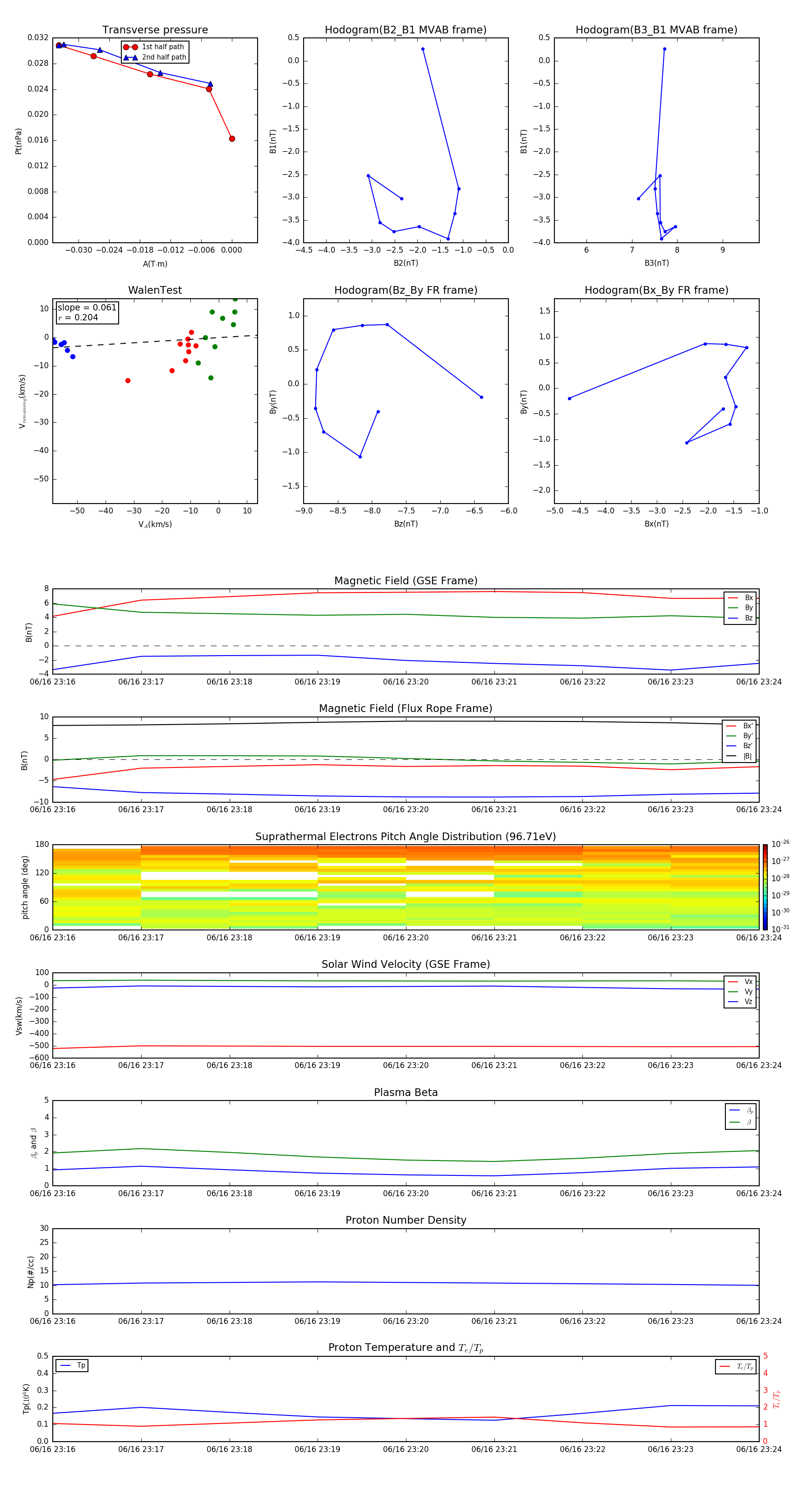The image size is (812, 1489).
Task: Click the 'Vx' legend entry in velocity plot
Action: coord(740,981)
